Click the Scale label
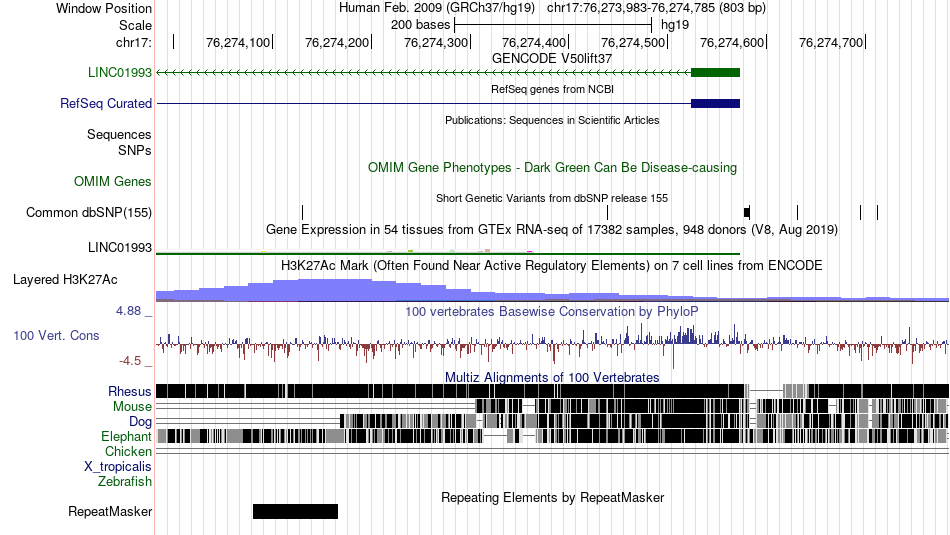This screenshot has height=535, width=950. coord(135,25)
